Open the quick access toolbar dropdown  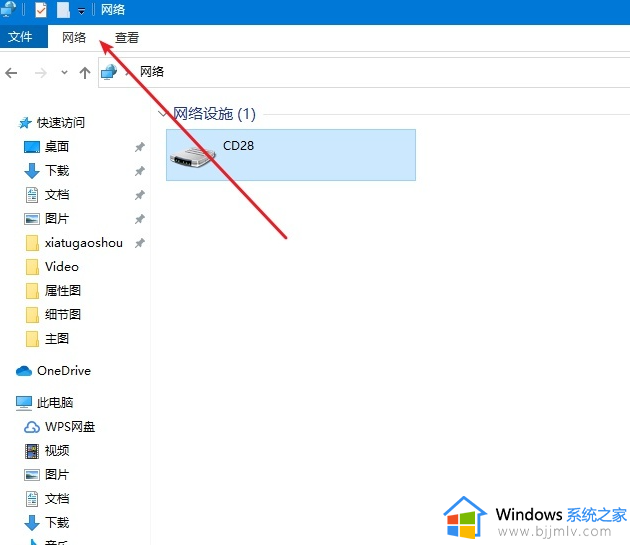pos(81,11)
